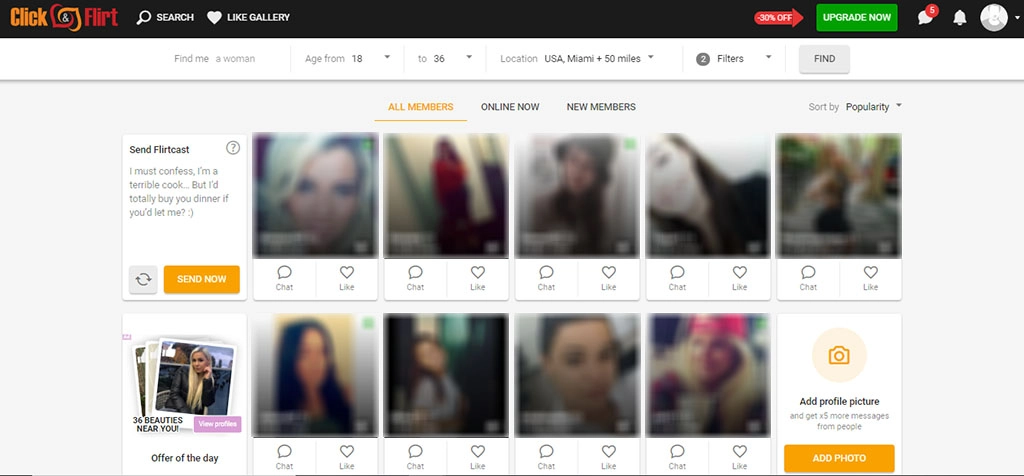Image resolution: width=1024 pixels, height=476 pixels.
Task: Open the Location USA, Miami dropdown
Action: point(577,58)
